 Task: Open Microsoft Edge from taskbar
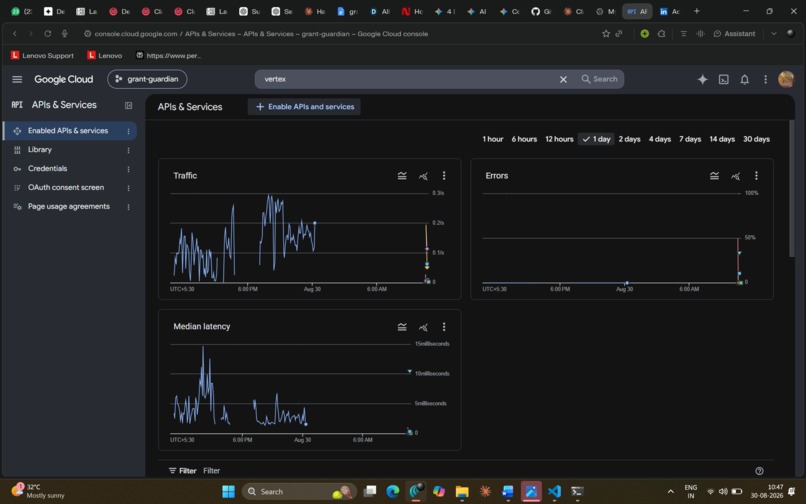[393, 491]
